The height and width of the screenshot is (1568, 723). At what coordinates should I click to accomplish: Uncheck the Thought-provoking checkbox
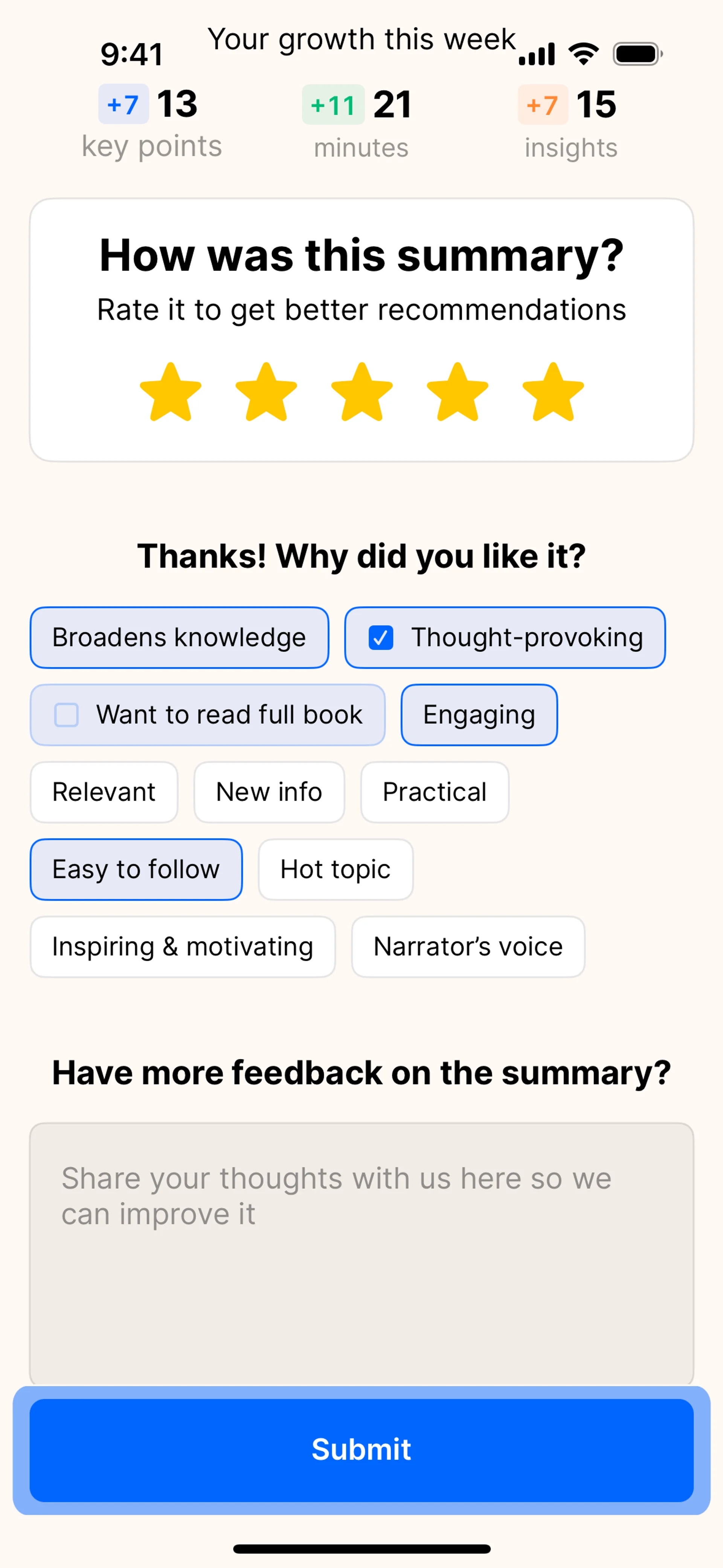[x=381, y=637]
